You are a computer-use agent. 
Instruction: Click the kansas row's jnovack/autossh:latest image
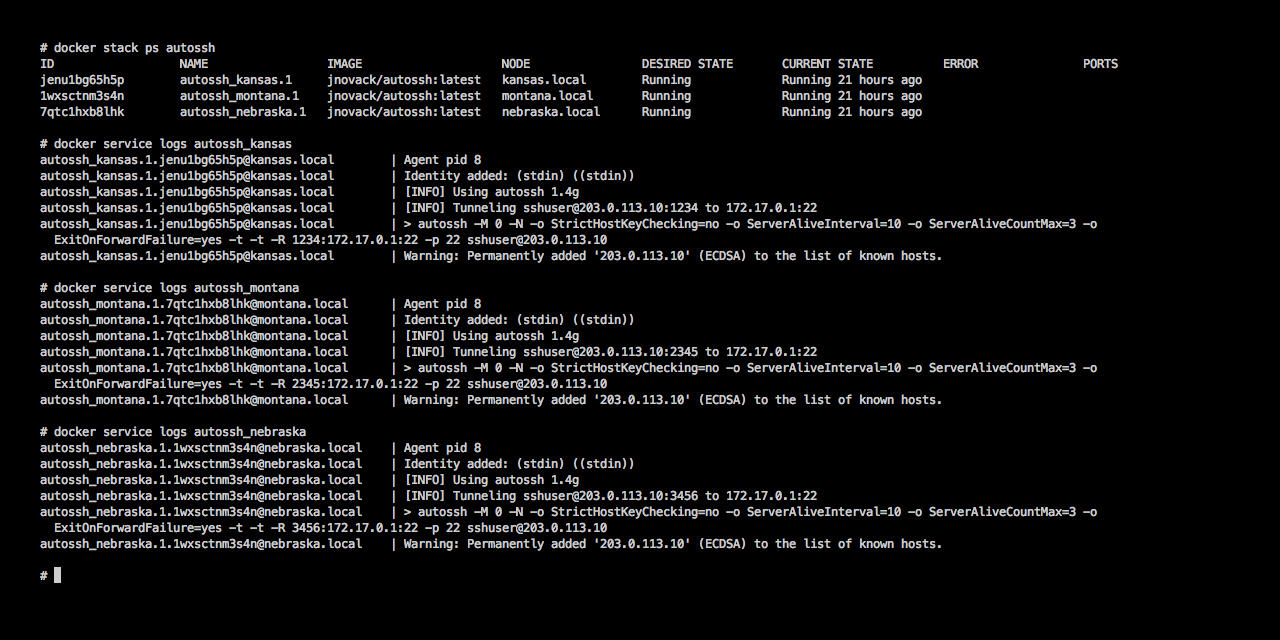pyautogui.click(x=404, y=80)
